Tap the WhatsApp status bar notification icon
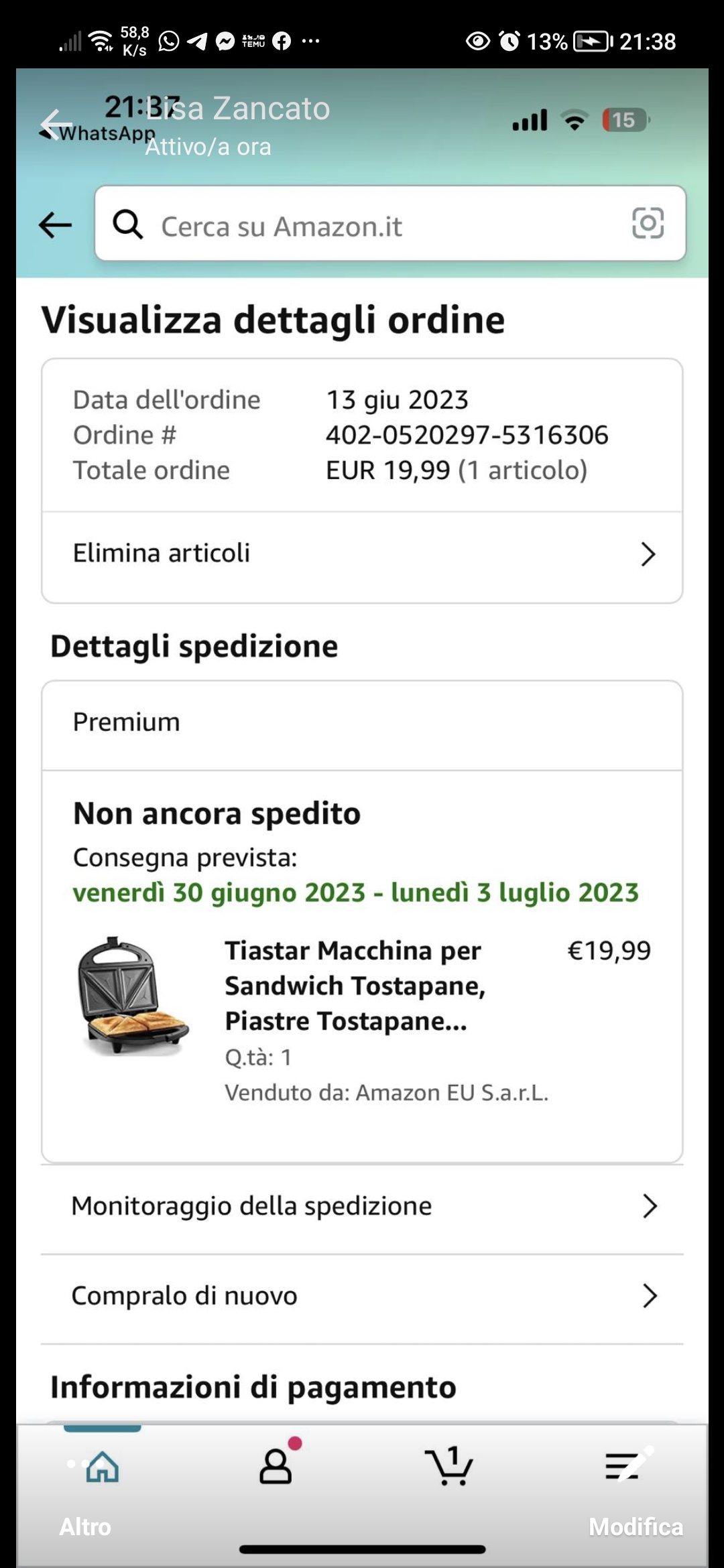724x1568 pixels. point(169,42)
